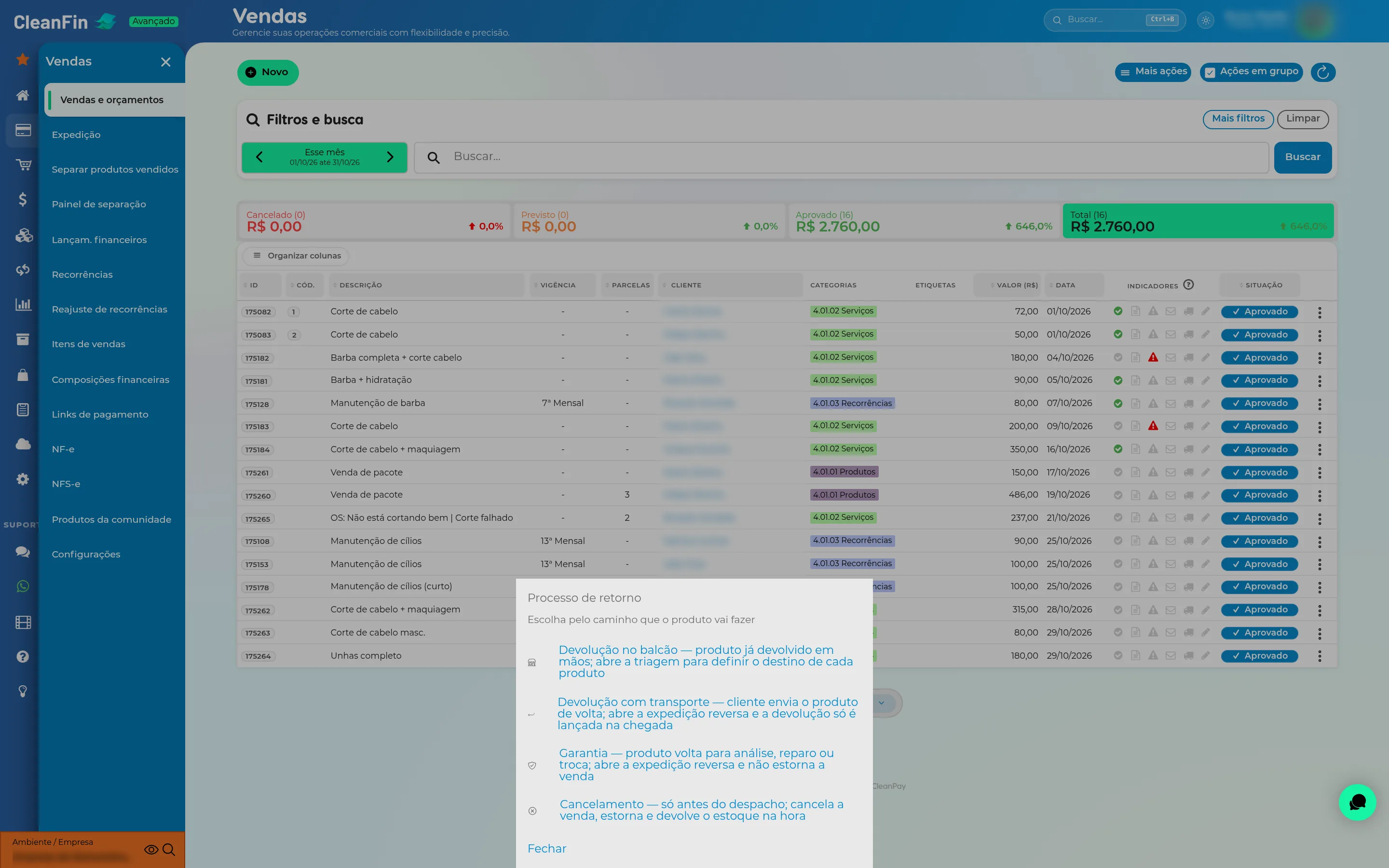Select Expedição in the Vendas menu
Image resolution: width=1389 pixels, height=868 pixels.
[x=76, y=135]
